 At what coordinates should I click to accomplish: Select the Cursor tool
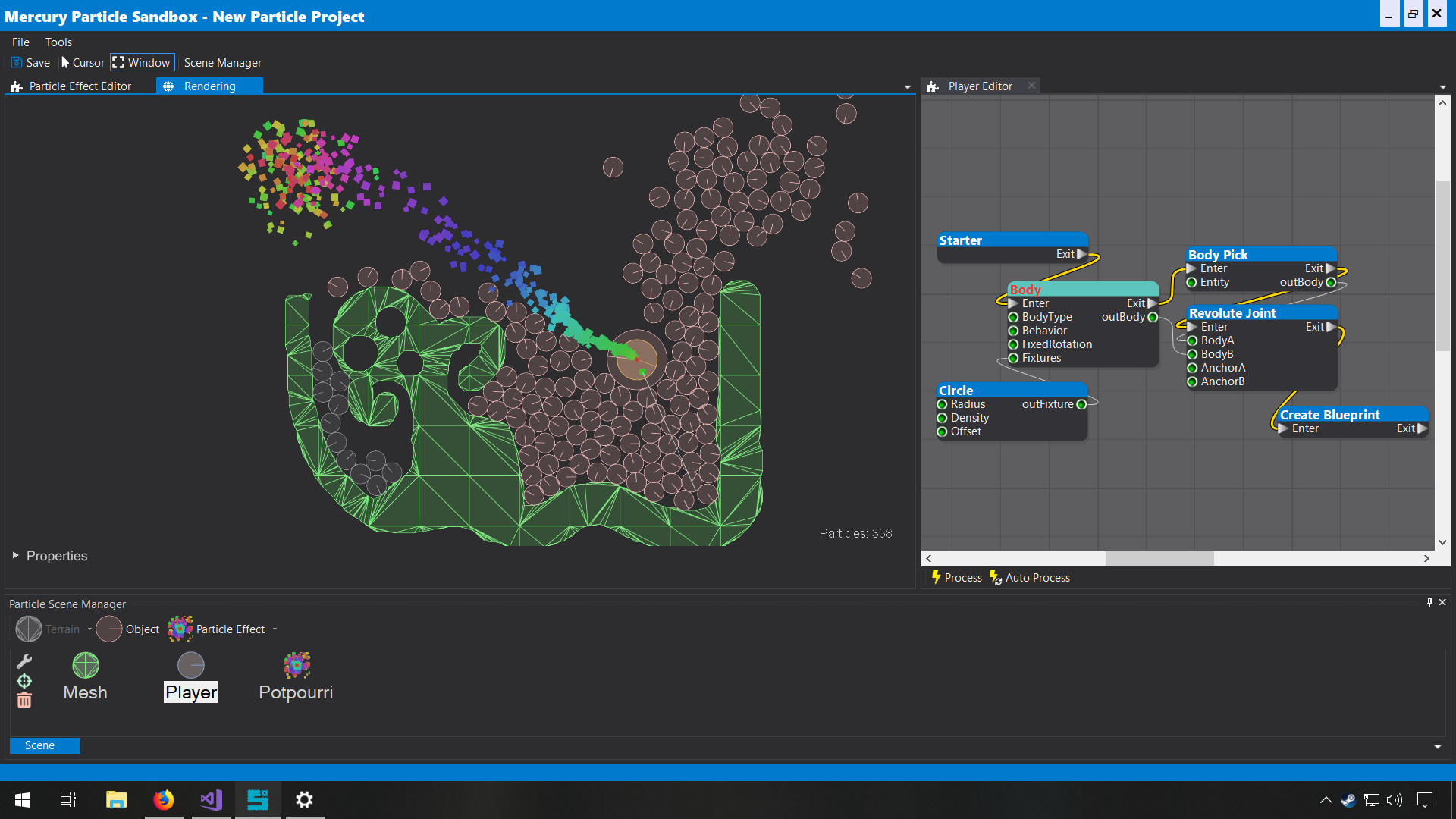(82, 62)
